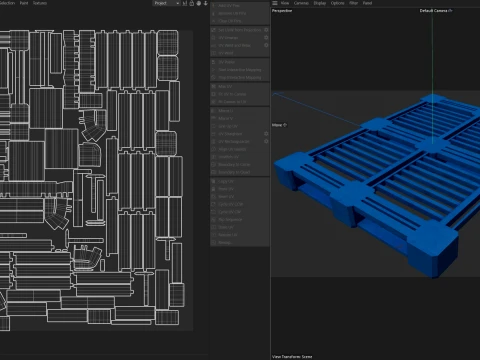Image resolution: width=480 pixels, height=360 pixels.
Task: Click the Mirror V command icon
Action: click(x=214, y=118)
